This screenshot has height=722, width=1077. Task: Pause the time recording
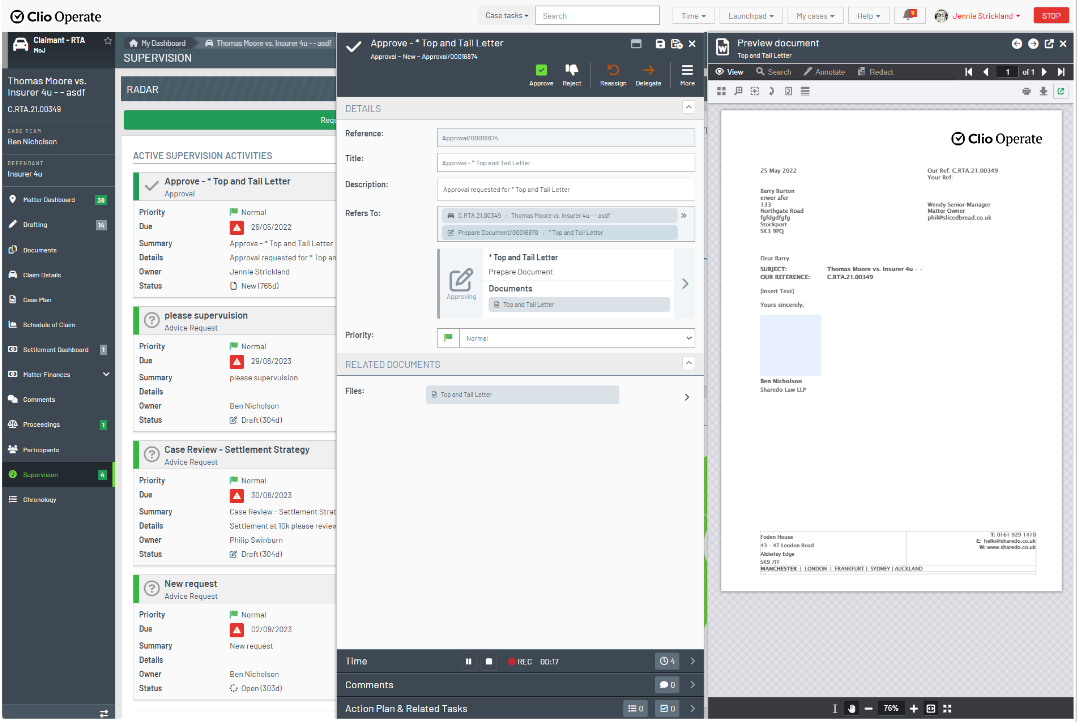click(x=468, y=662)
